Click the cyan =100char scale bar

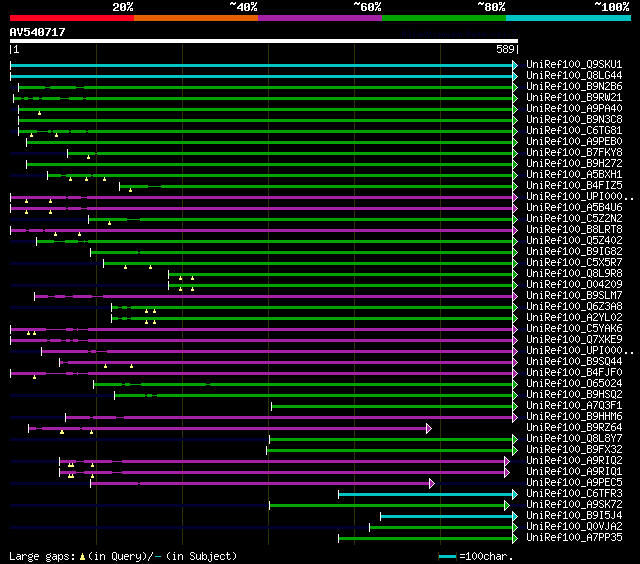click(447, 556)
